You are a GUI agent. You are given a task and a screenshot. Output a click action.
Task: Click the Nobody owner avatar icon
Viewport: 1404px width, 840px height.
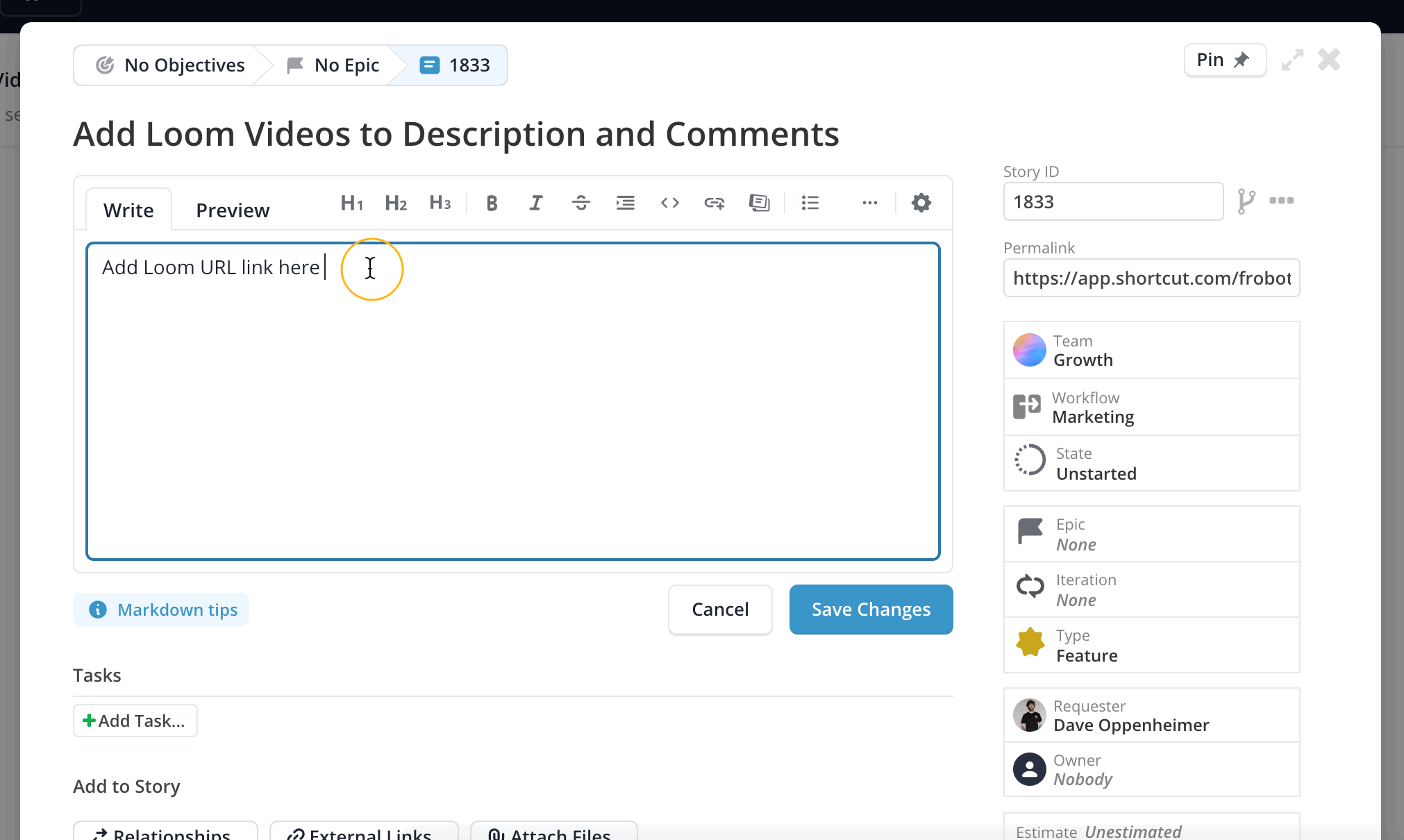(x=1029, y=769)
